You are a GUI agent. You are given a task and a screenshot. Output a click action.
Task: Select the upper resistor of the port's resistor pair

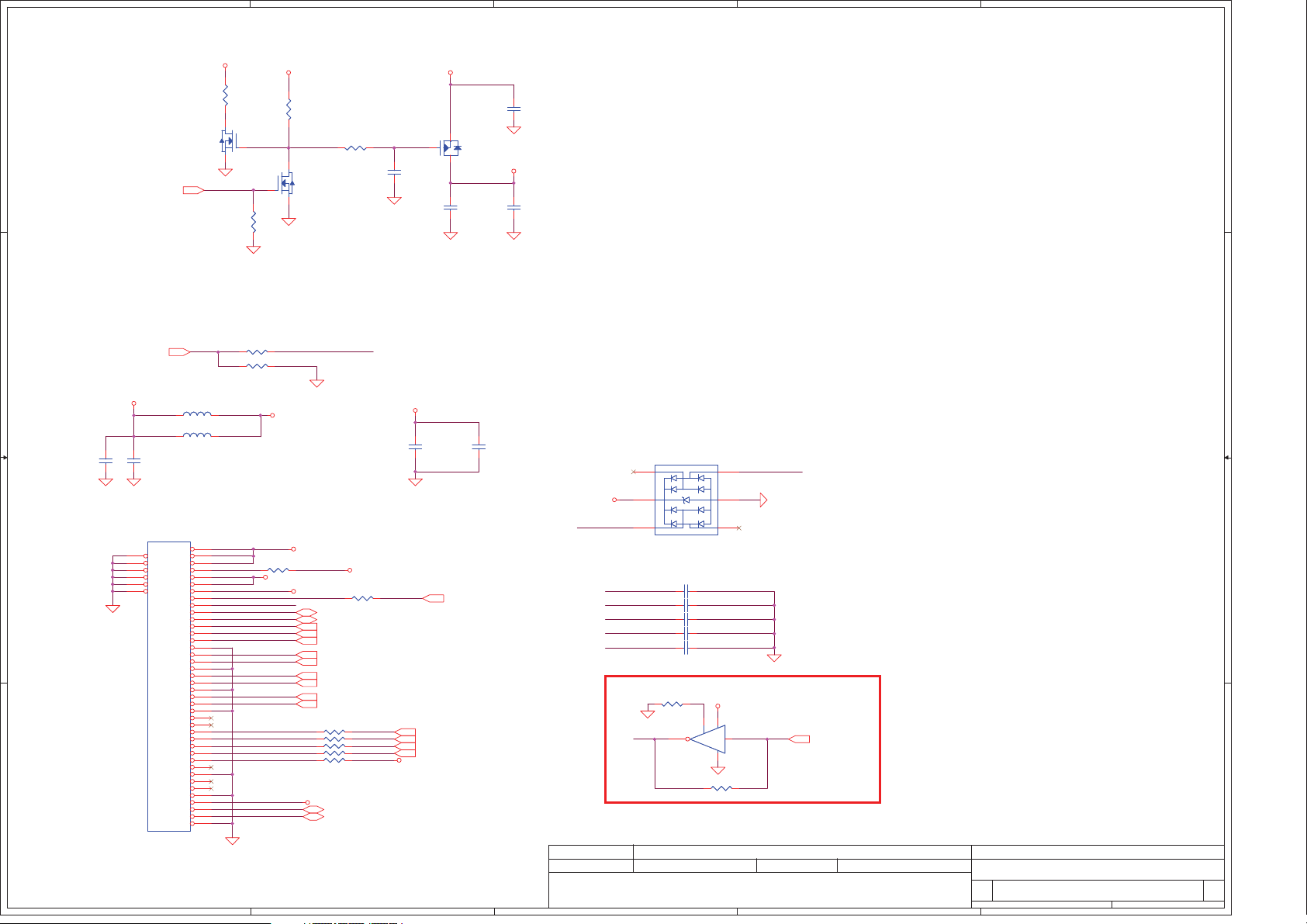click(x=257, y=352)
